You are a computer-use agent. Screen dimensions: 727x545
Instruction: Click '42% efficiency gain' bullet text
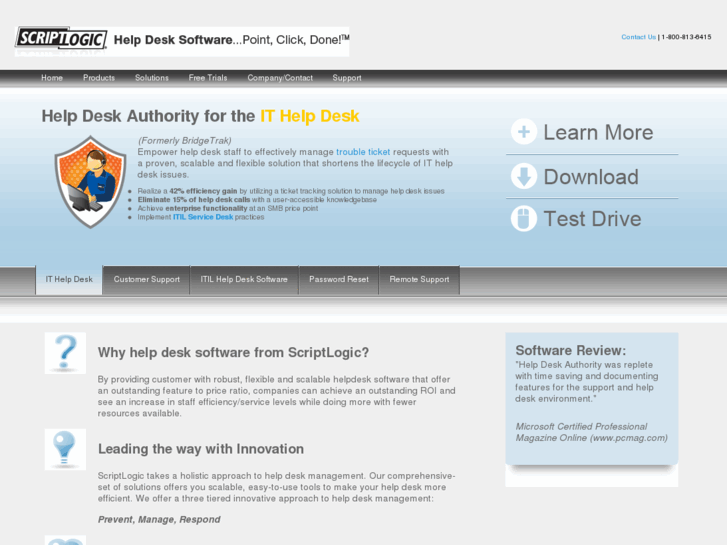pyautogui.click(x=203, y=191)
